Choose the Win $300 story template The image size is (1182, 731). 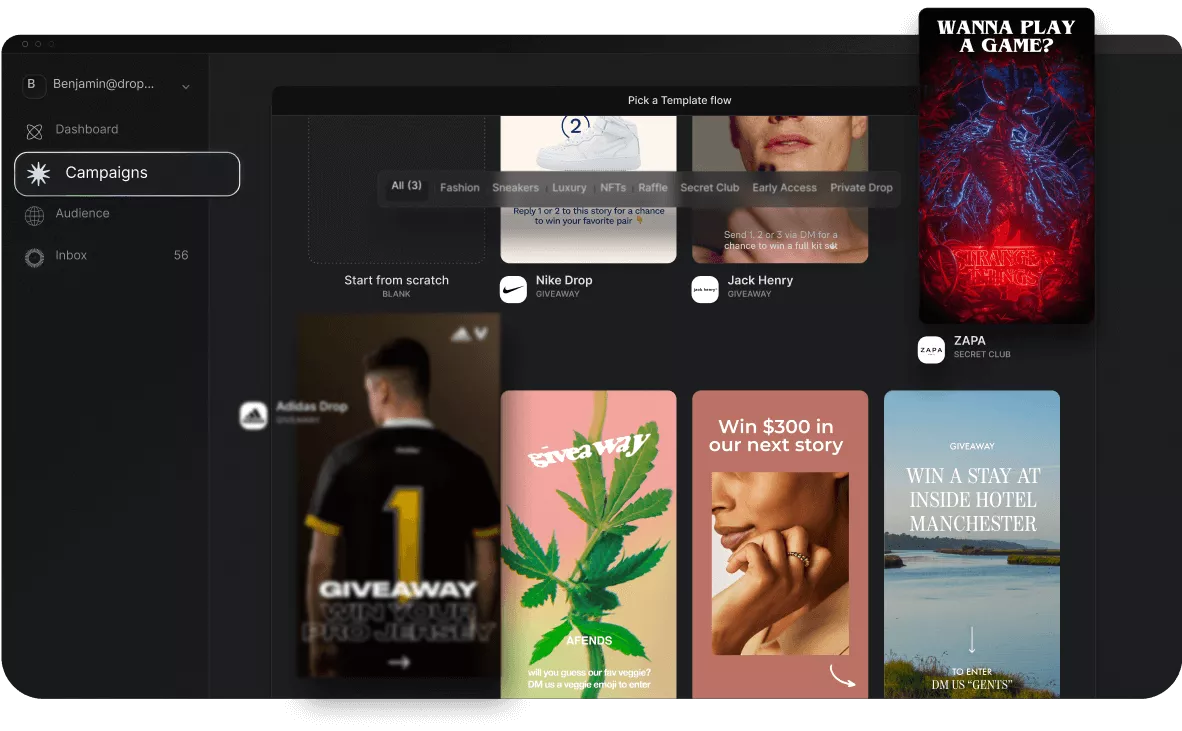click(779, 544)
